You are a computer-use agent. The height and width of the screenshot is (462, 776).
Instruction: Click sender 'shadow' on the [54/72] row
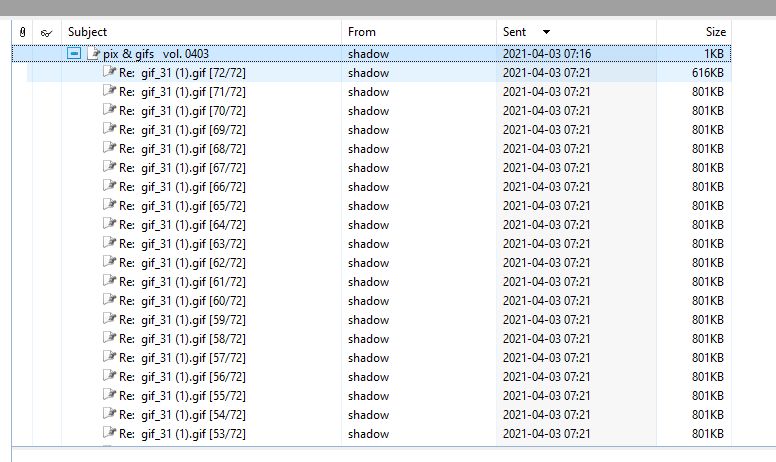coord(368,415)
